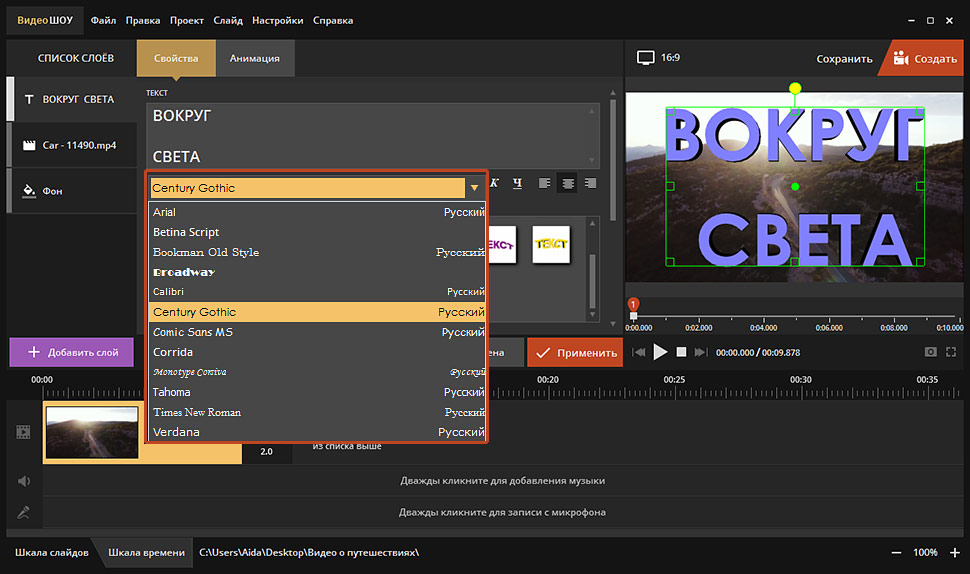
Task: Click the Добавить слой button
Action: point(72,352)
